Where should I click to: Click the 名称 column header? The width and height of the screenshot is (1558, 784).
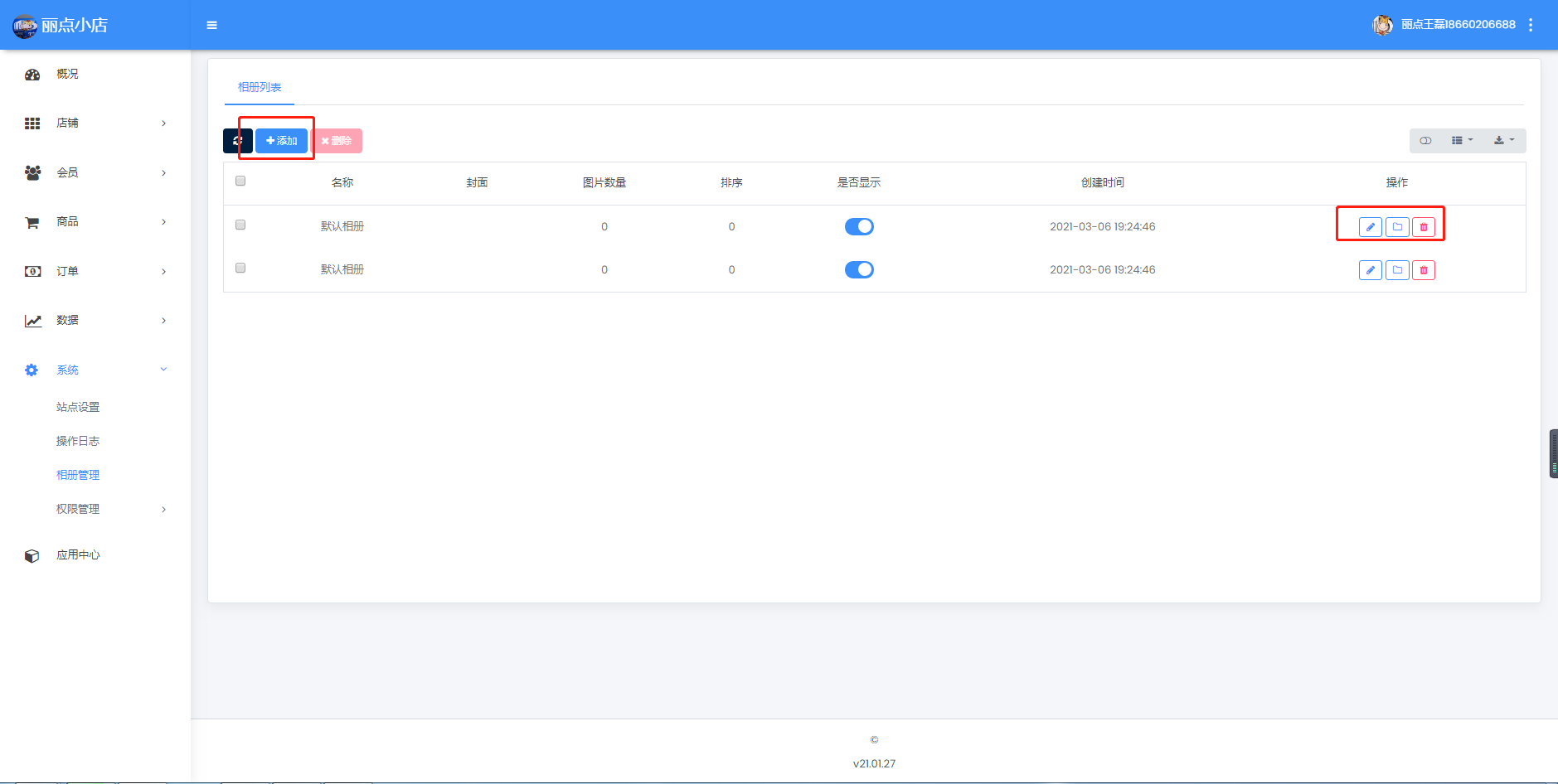(342, 183)
